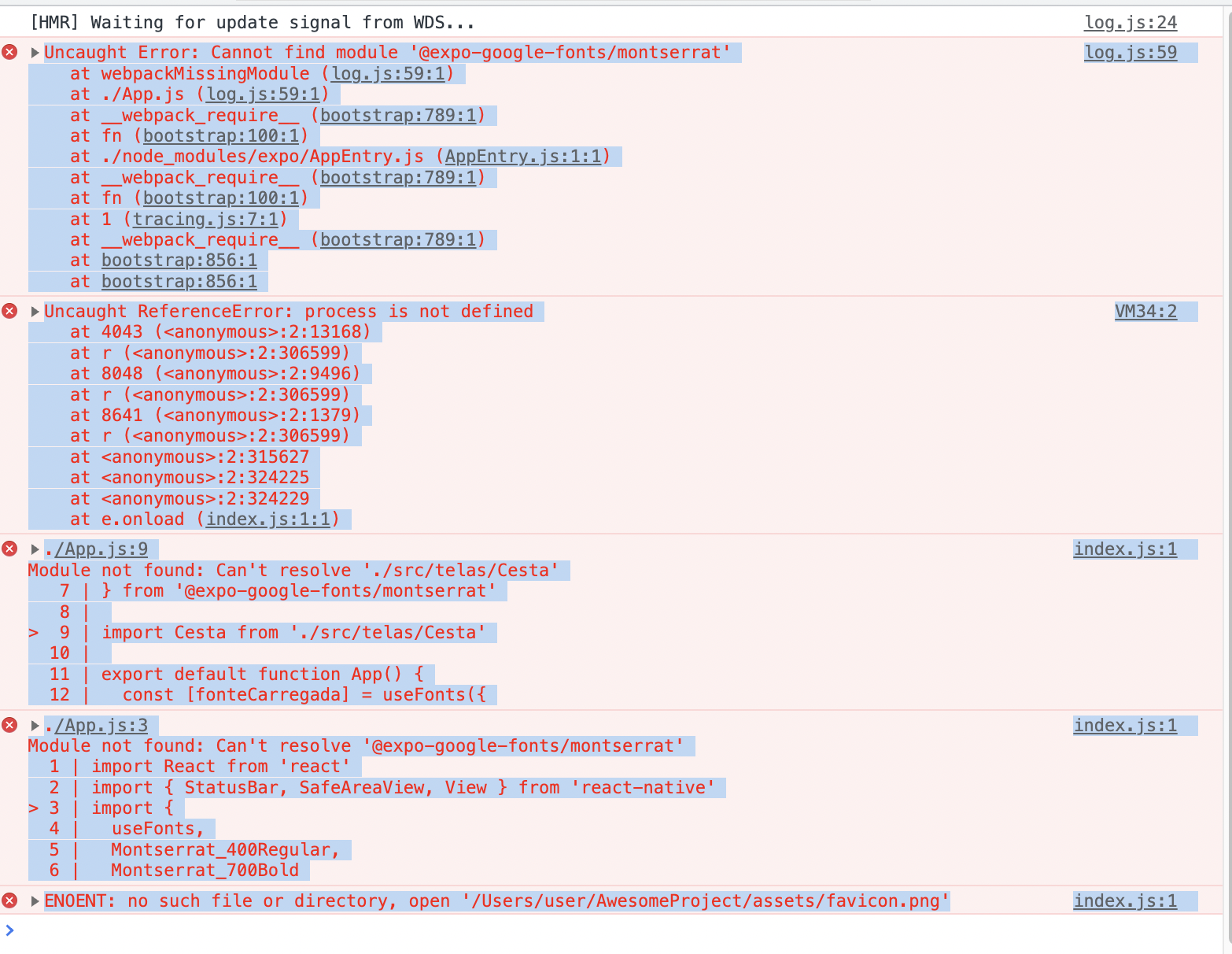Open log.js:59:1 link in ./App.js frame
The width and height of the screenshot is (1232, 954).
coord(264,94)
